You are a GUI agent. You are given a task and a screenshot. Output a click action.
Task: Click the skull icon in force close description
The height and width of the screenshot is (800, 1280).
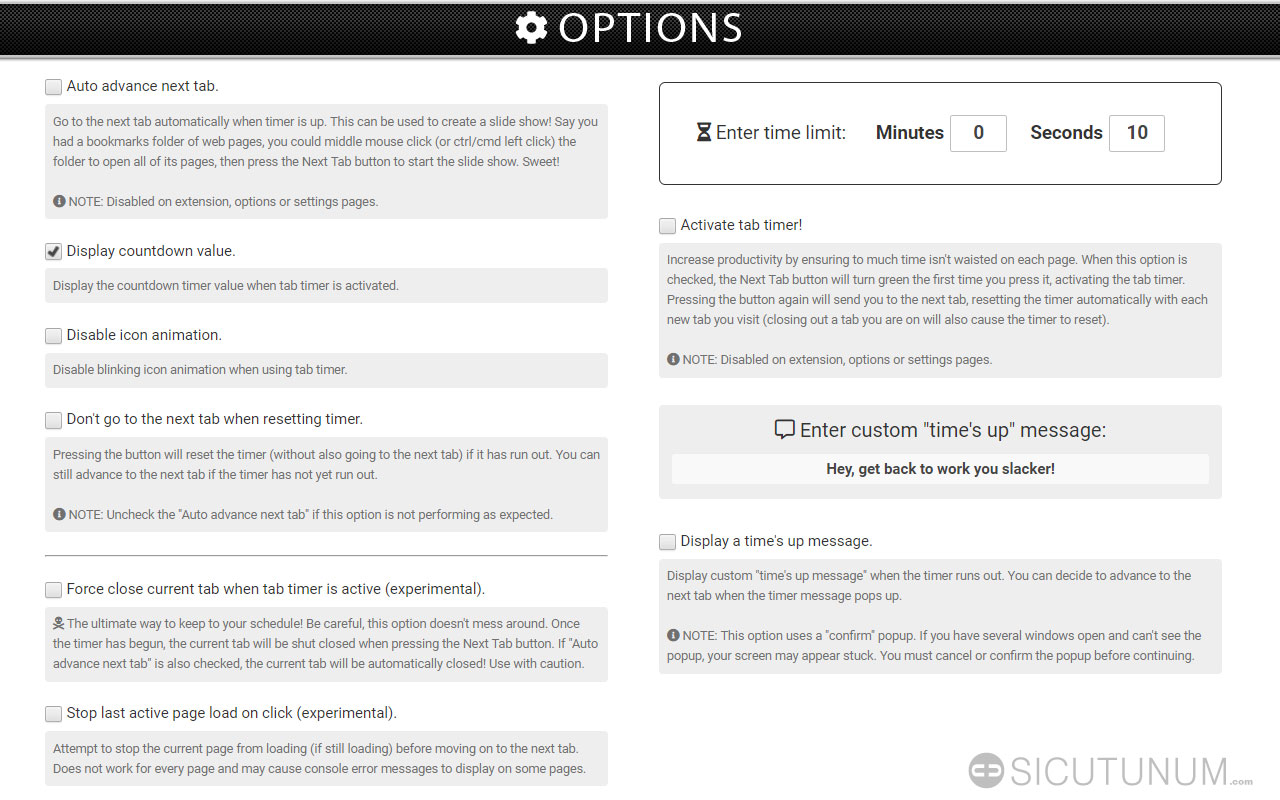(59, 623)
